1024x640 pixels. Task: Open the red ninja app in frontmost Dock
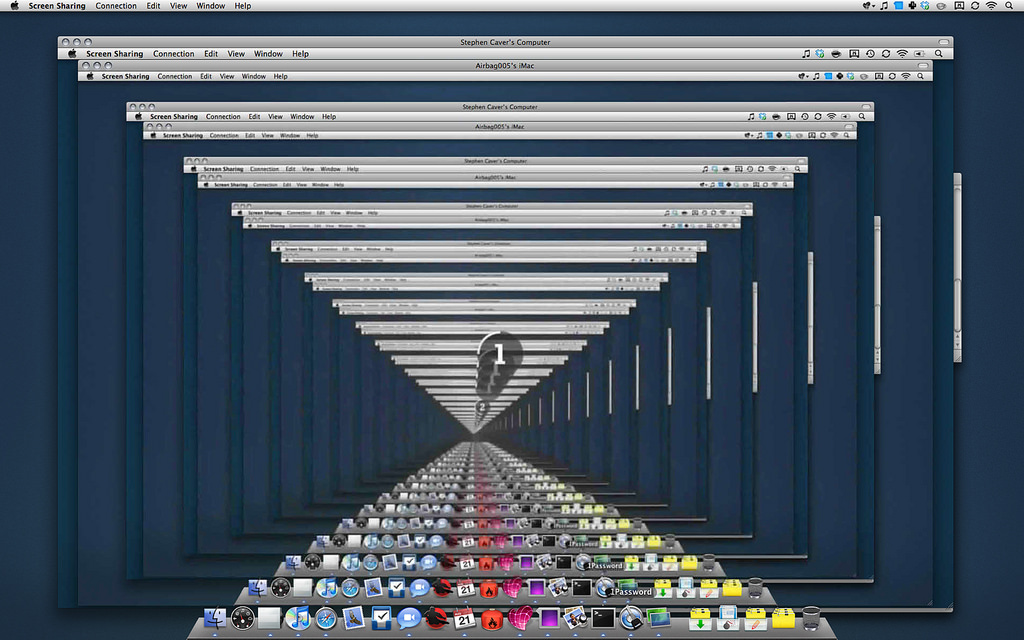point(436,617)
